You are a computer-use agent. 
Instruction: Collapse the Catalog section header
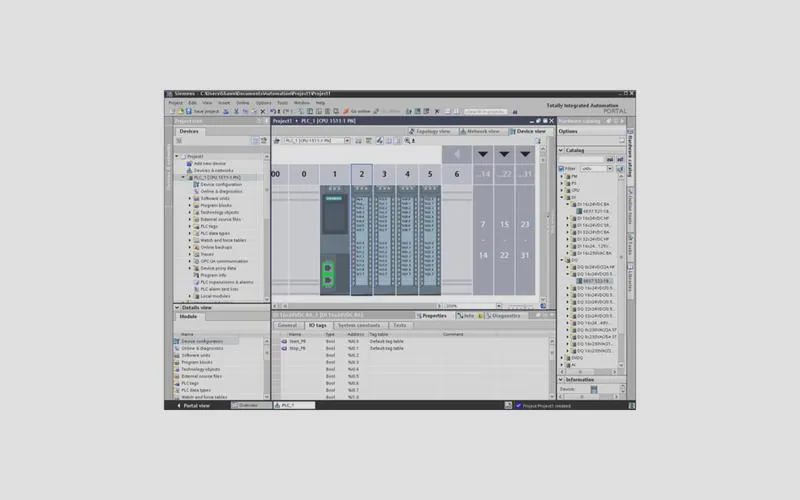(x=561, y=150)
